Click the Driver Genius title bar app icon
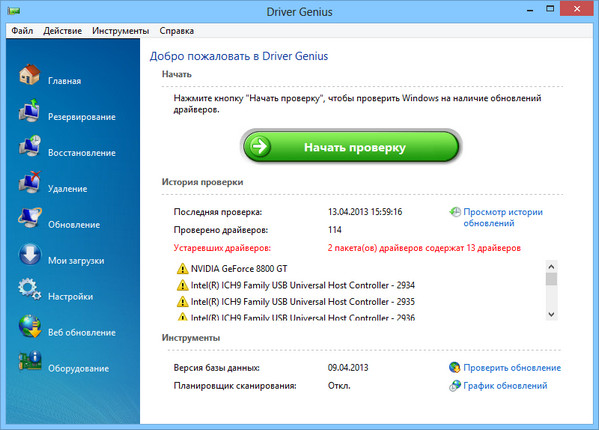Image resolution: width=599 pixels, height=430 pixels. tap(13, 11)
